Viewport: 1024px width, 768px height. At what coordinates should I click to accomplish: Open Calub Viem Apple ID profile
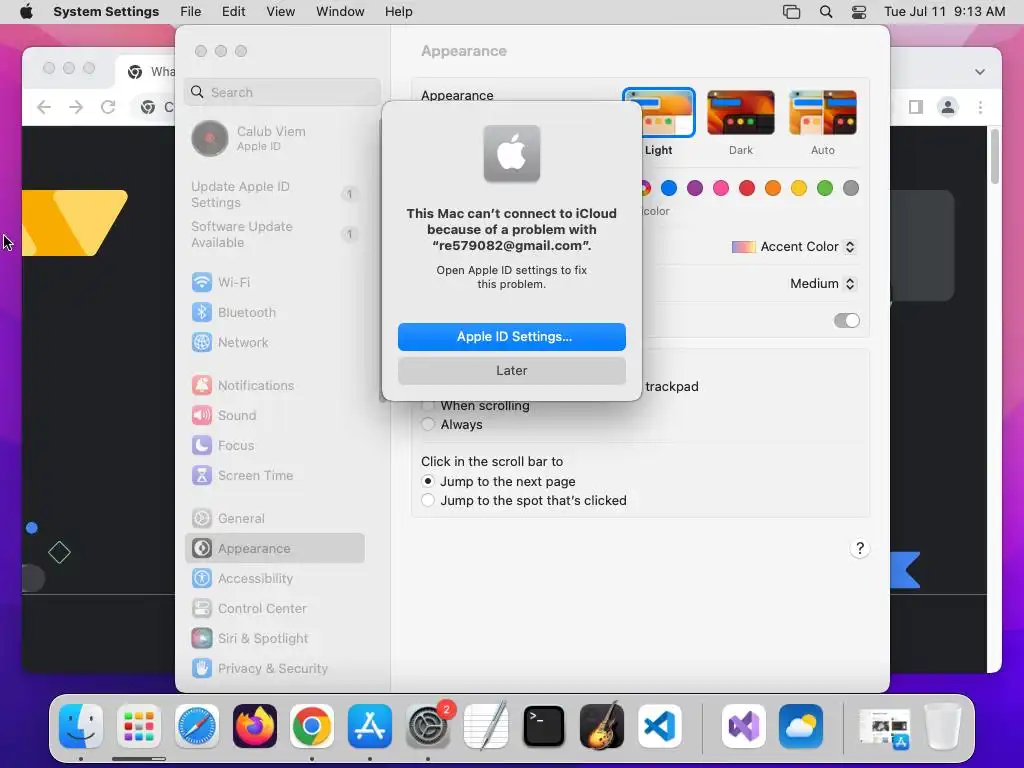(x=274, y=138)
